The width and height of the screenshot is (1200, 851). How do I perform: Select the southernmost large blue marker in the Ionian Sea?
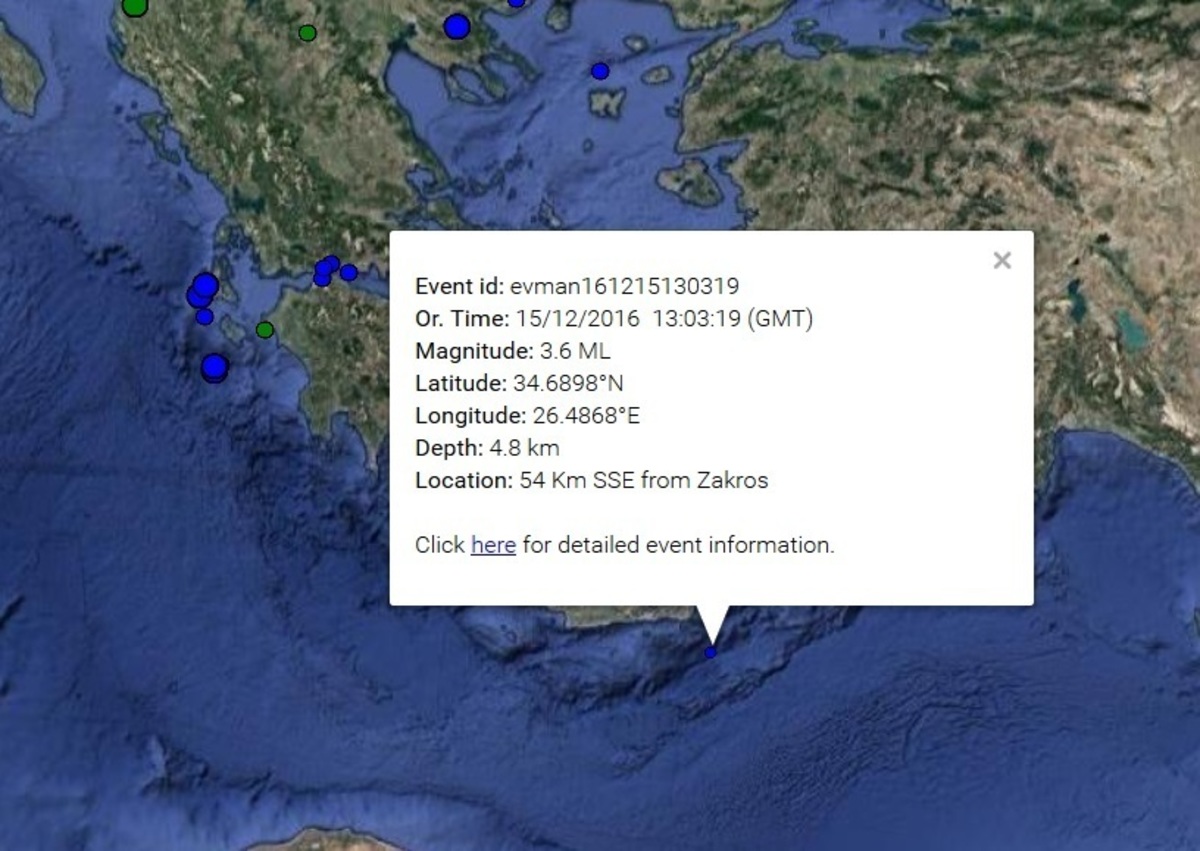click(x=214, y=368)
